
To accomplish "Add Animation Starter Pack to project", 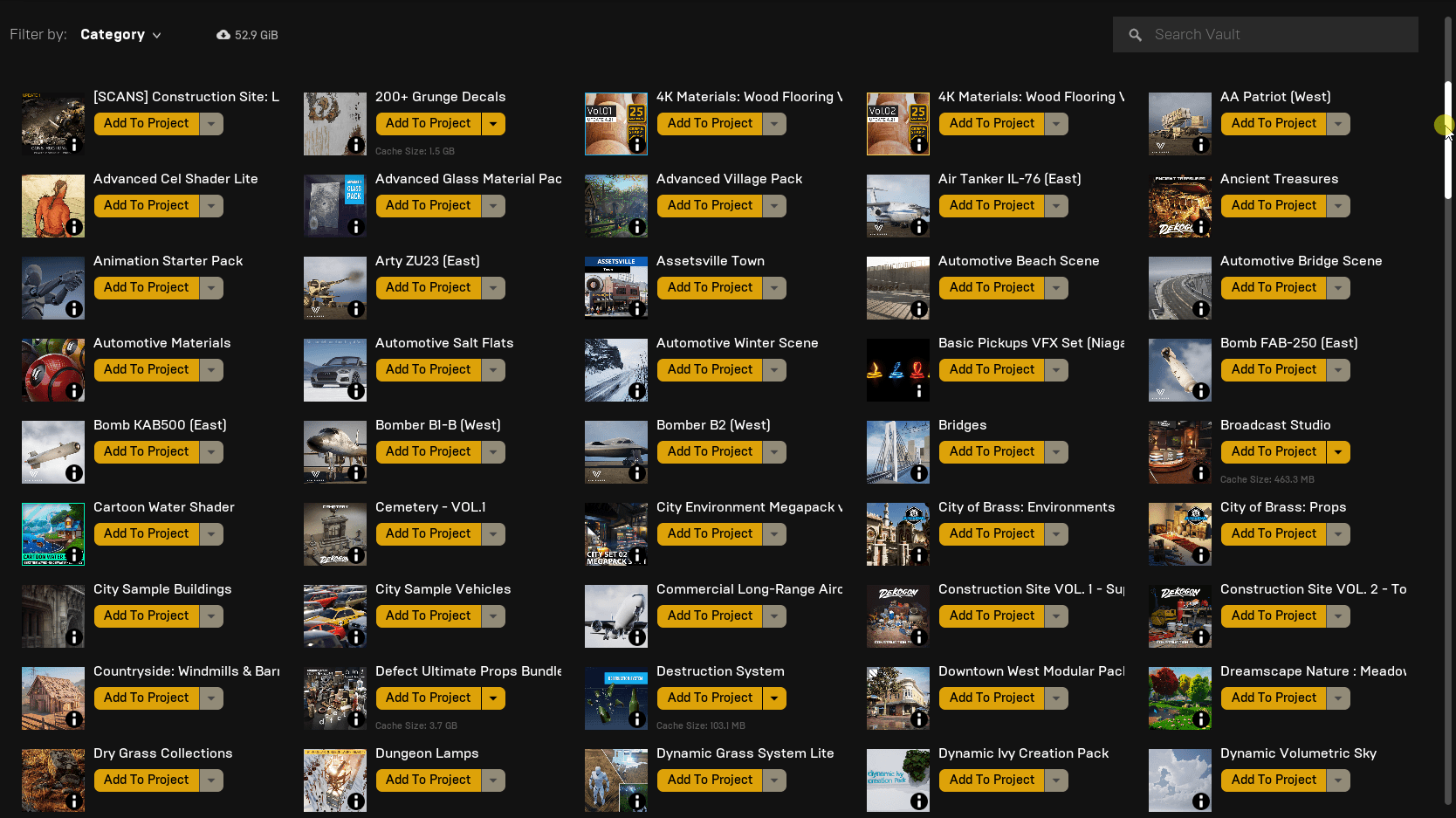I will pyautogui.click(x=146, y=288).
